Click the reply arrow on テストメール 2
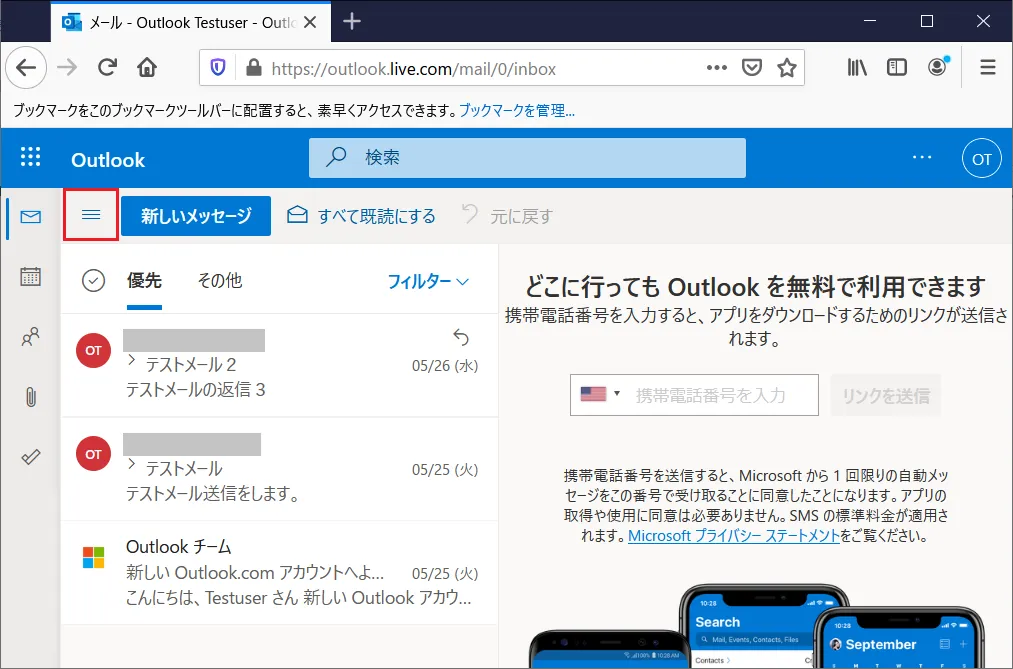 click(x=461, y=337)
